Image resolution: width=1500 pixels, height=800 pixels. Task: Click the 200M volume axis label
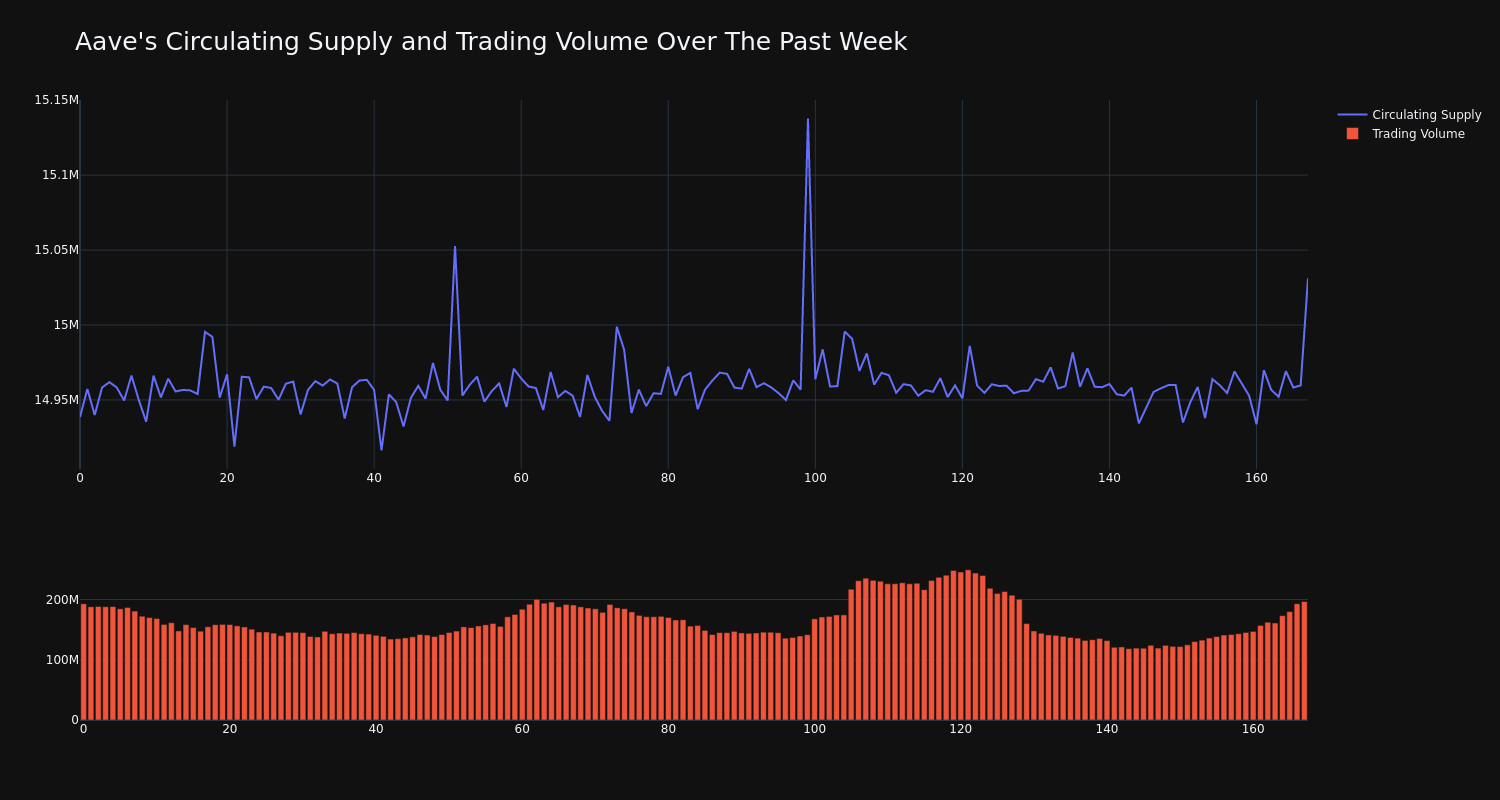click(x=62, y=600)
